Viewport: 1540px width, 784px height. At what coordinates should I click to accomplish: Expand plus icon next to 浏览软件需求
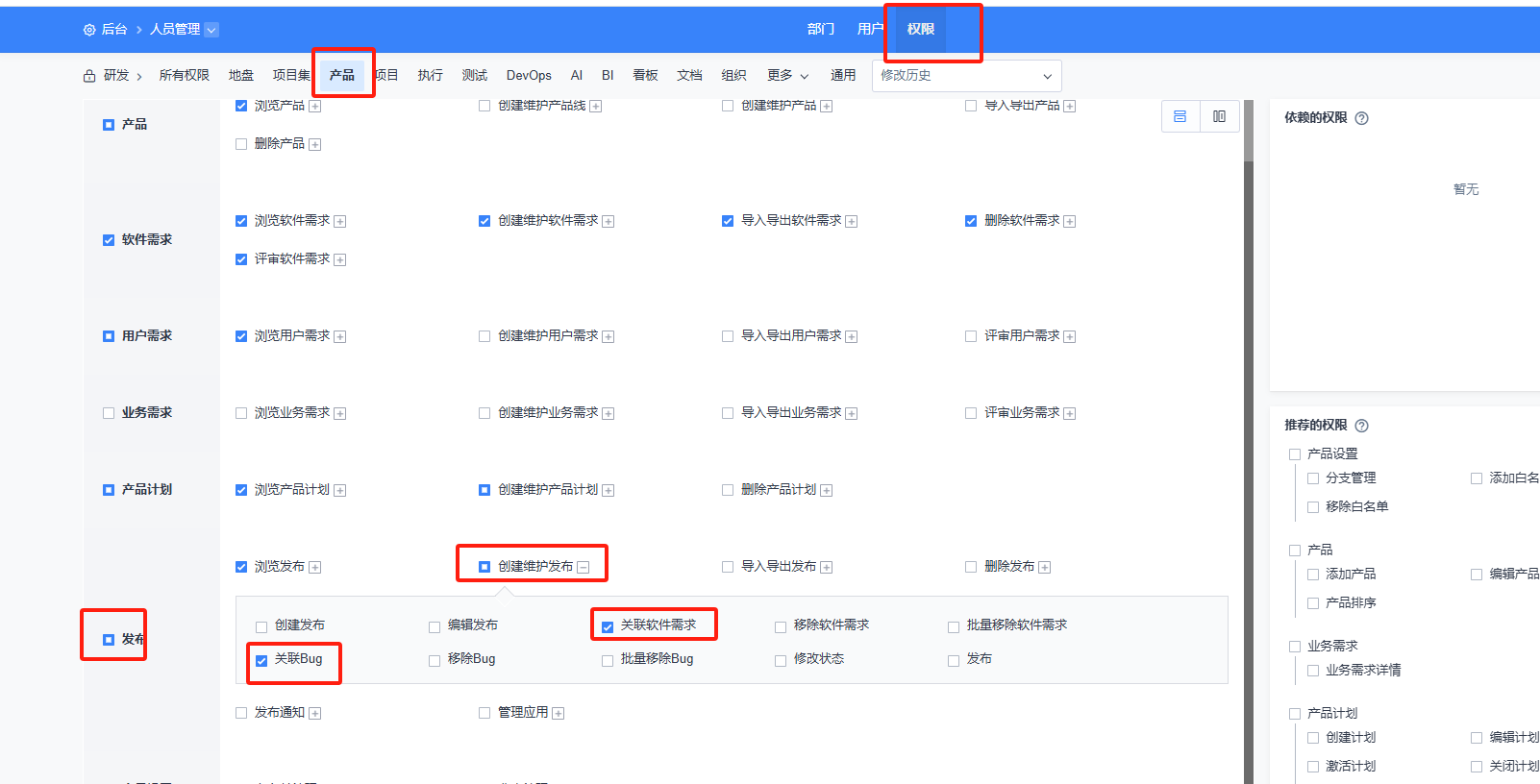tap(340, 221)
